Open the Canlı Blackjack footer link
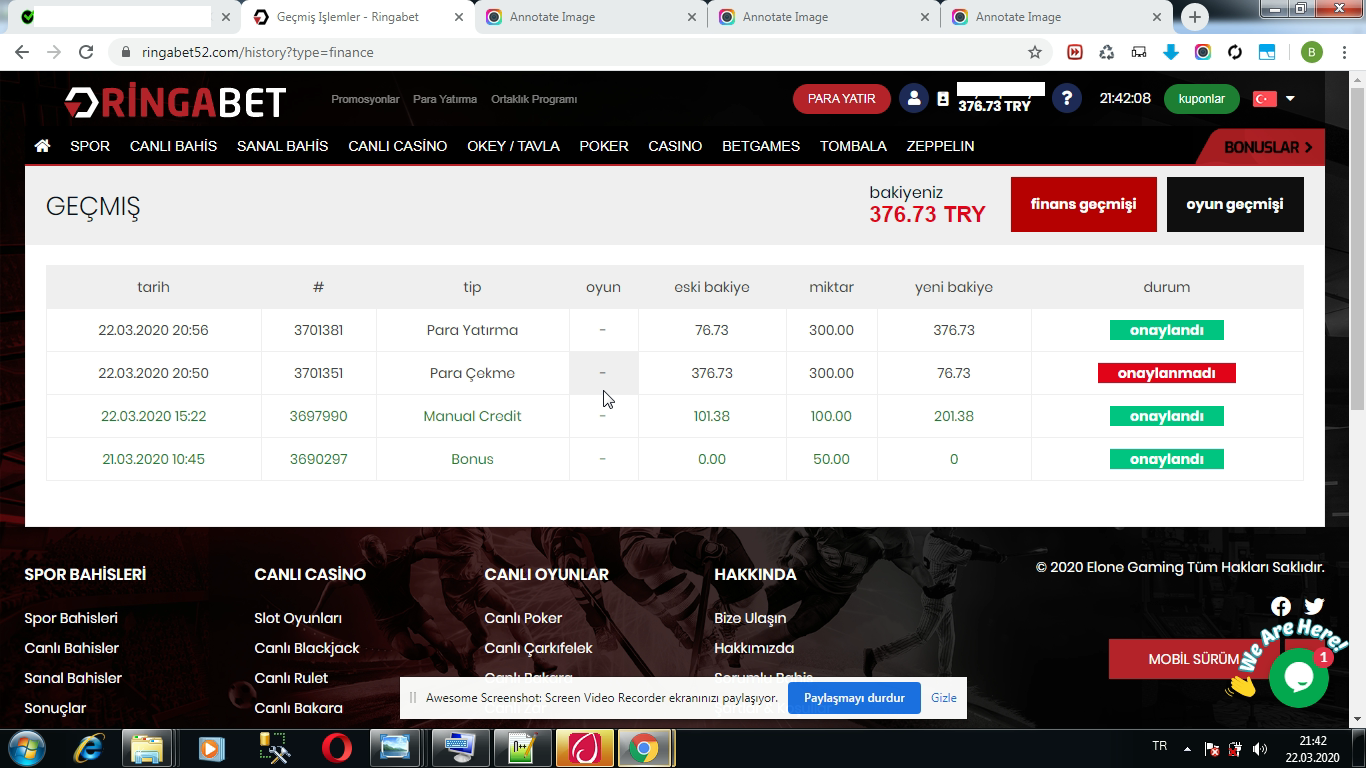The width and height of the screenshot is (1366, 768). tap(306, 648)
